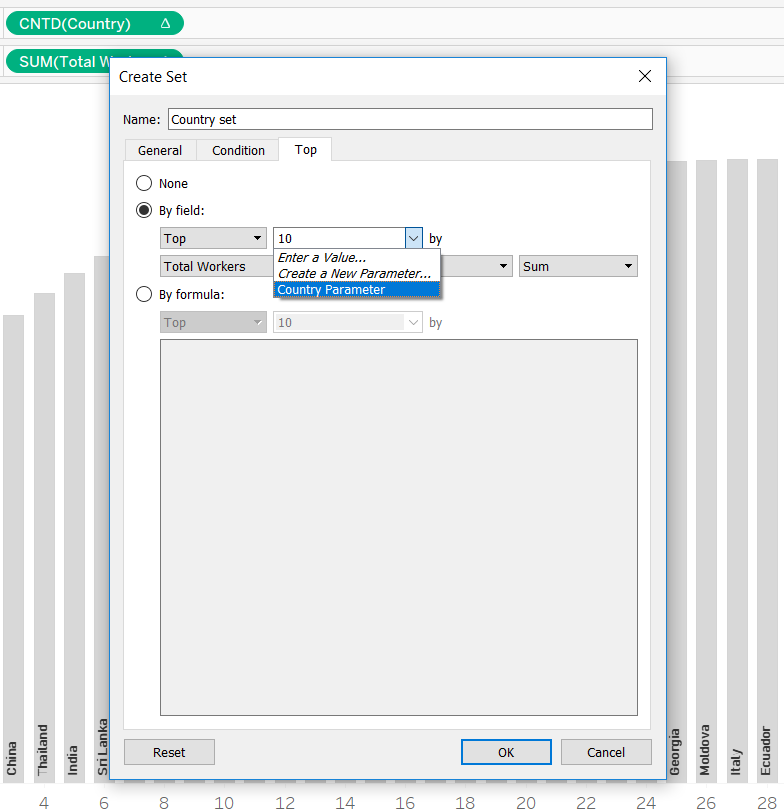Select the Italy bar in chart

click(x=738, y=471)
